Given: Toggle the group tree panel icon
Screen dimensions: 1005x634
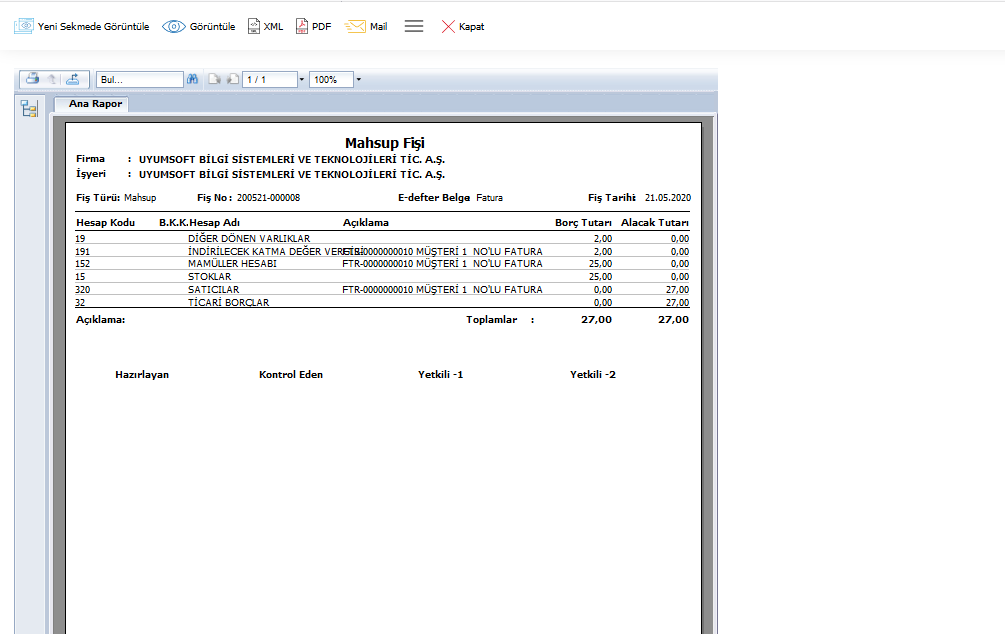Looking at the screenshot, I should click(x=29, y=109).
